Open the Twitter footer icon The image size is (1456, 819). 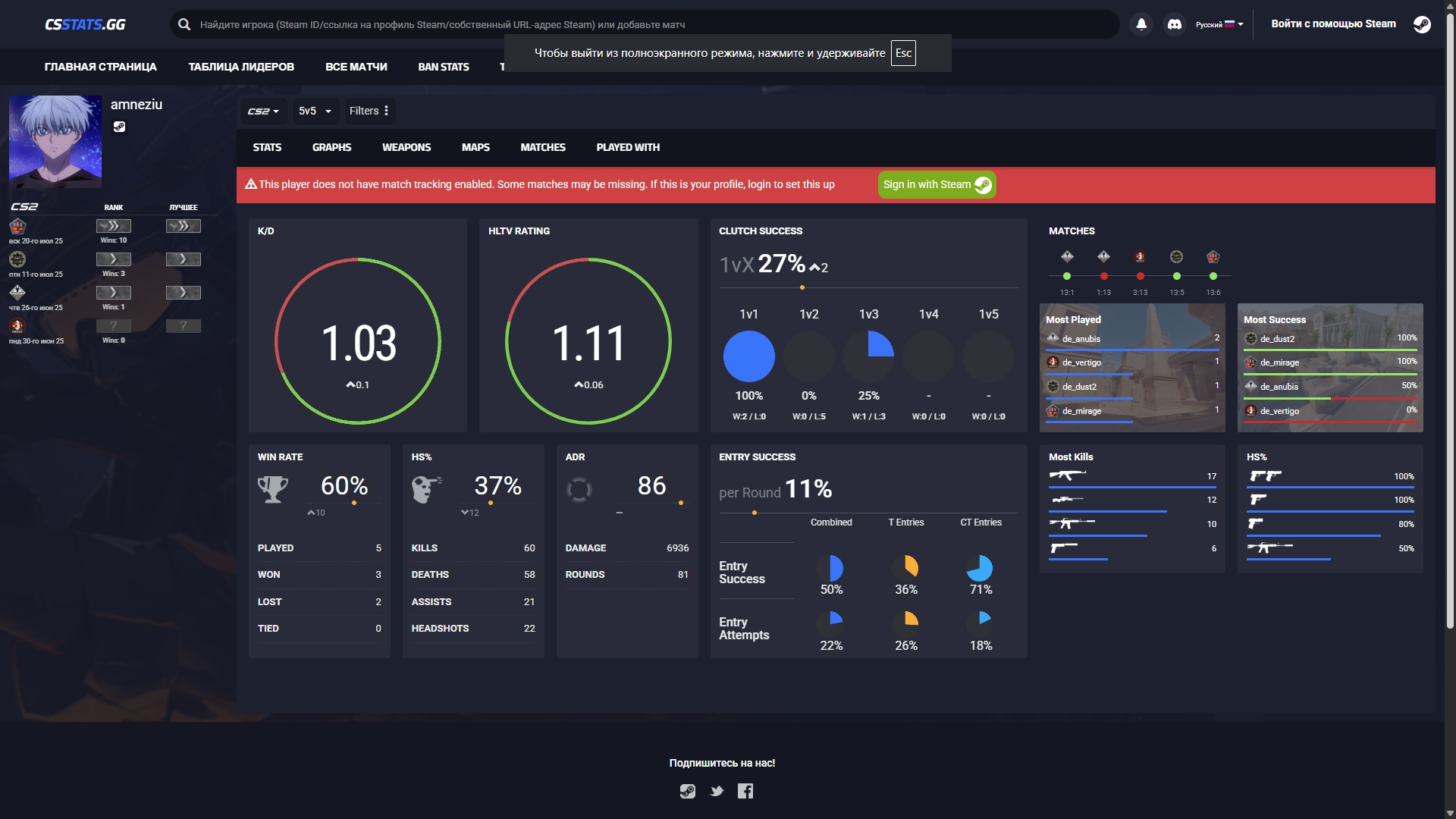click(x=717, y=792)
